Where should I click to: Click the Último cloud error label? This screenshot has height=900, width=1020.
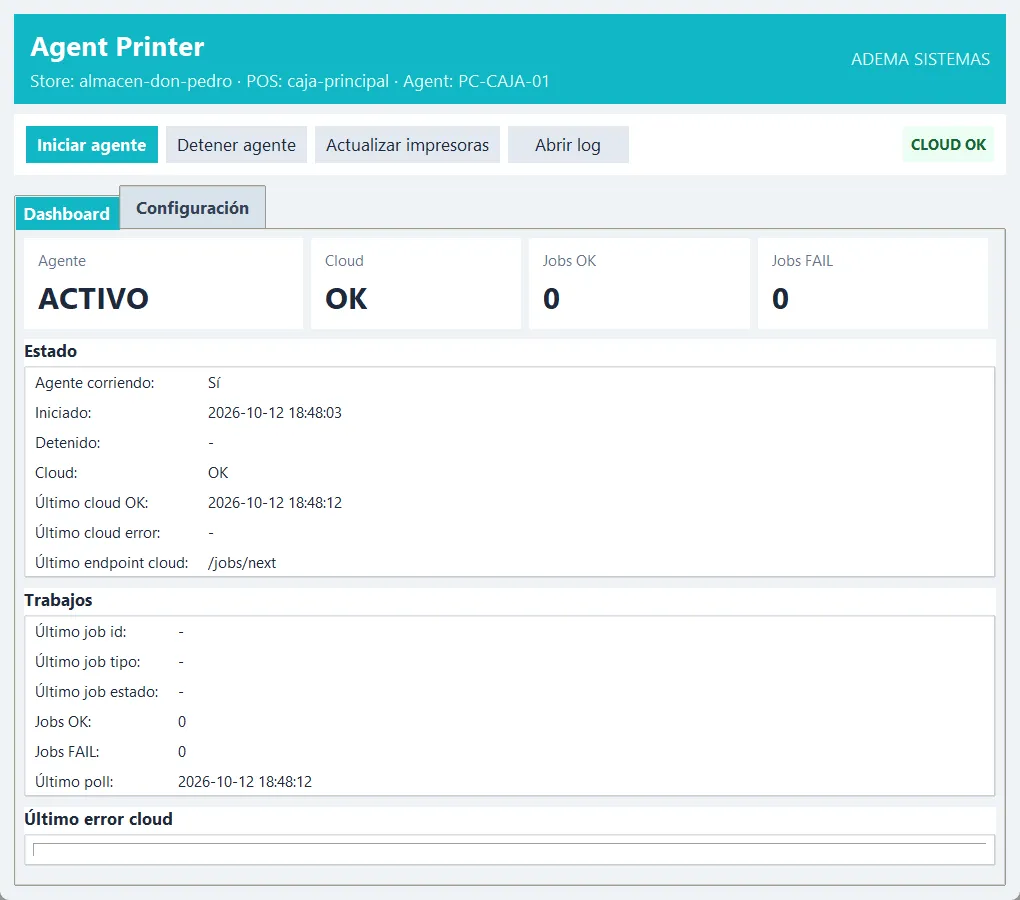click(x=98, y=533)
